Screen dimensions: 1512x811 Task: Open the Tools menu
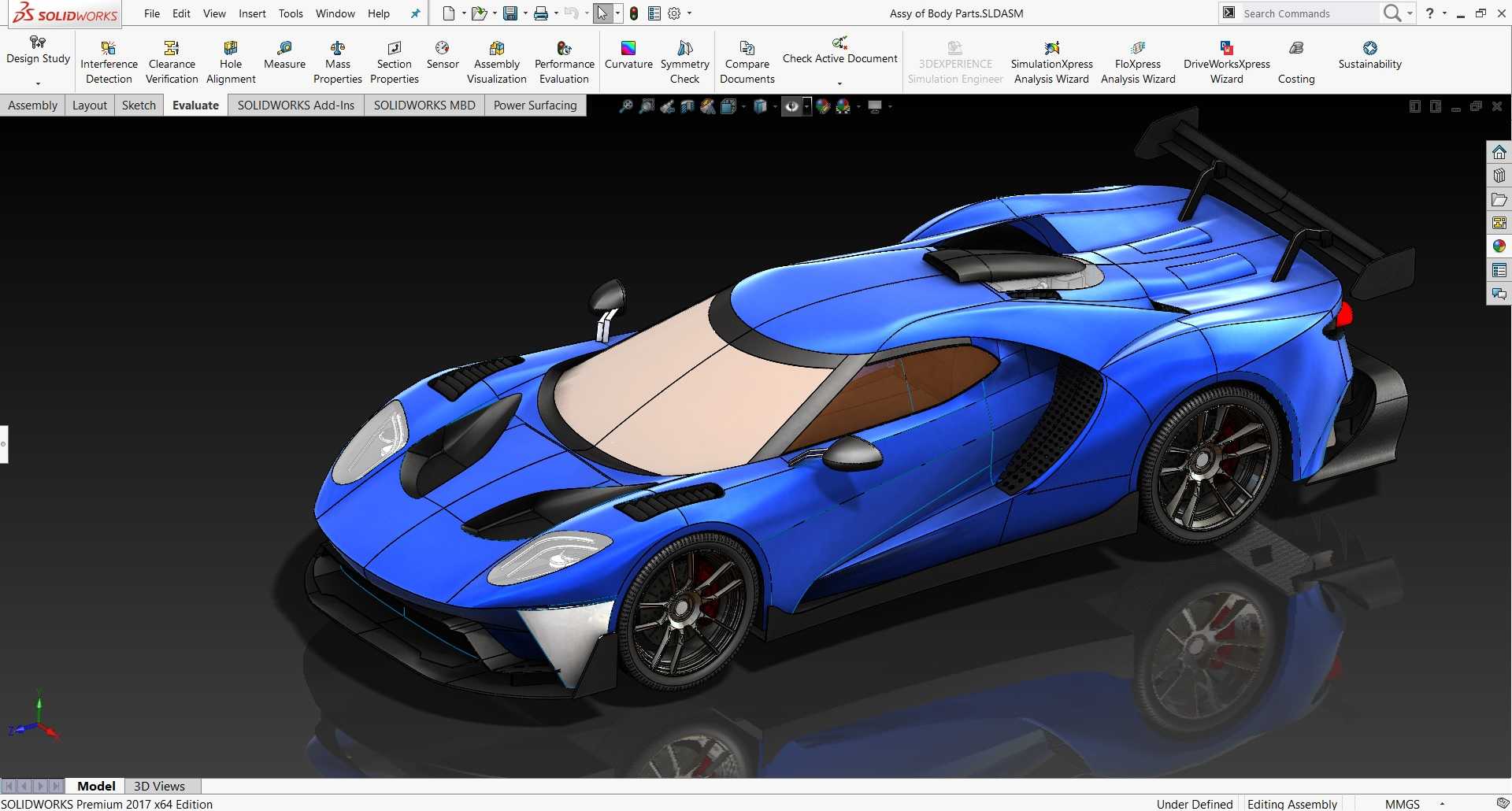[x=291, y=13]
